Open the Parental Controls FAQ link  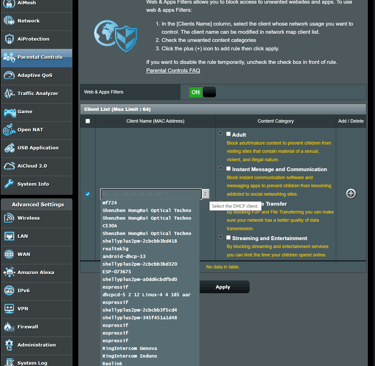[173, 70]
